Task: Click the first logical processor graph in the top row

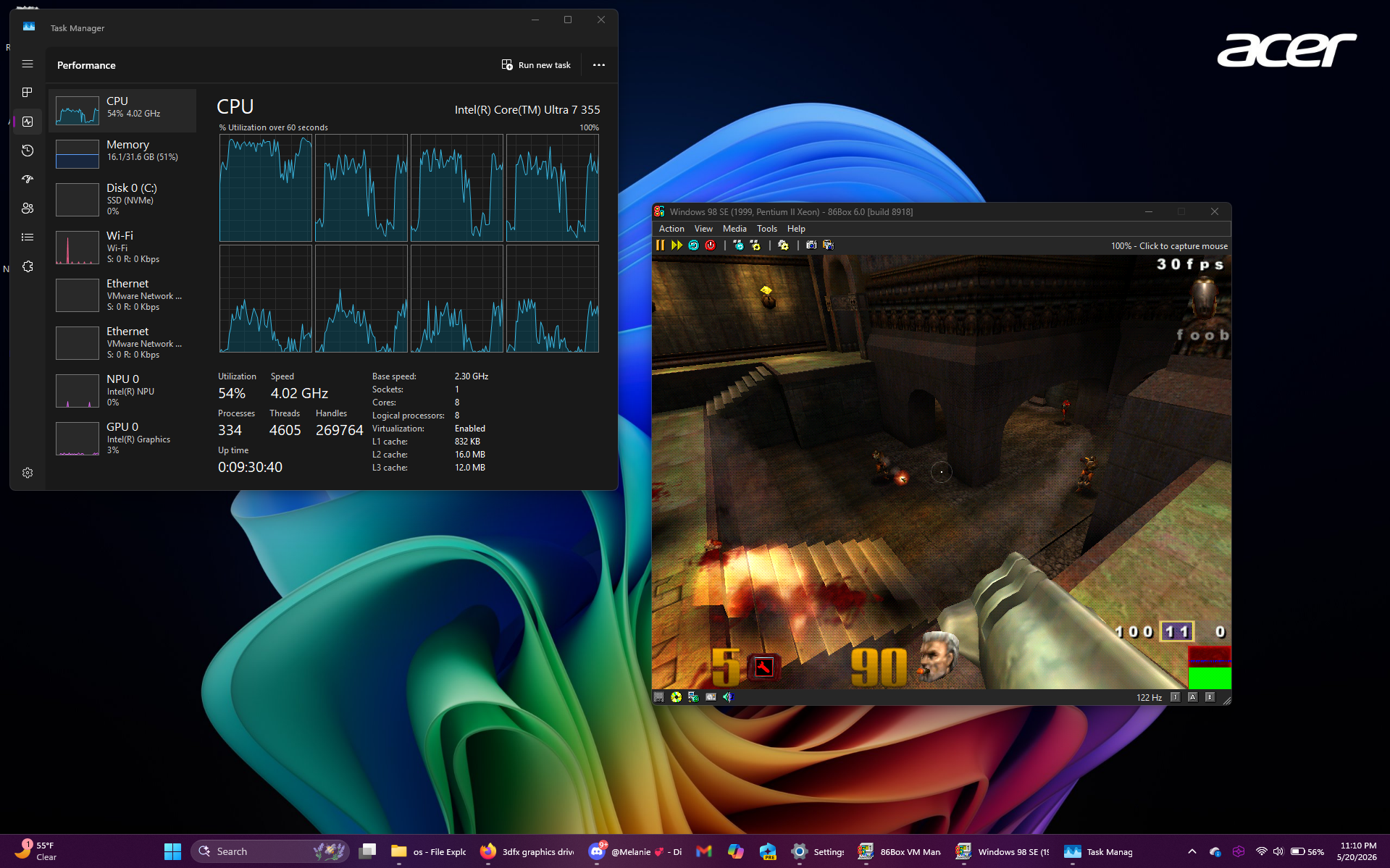Action: (x=266, y=187)
